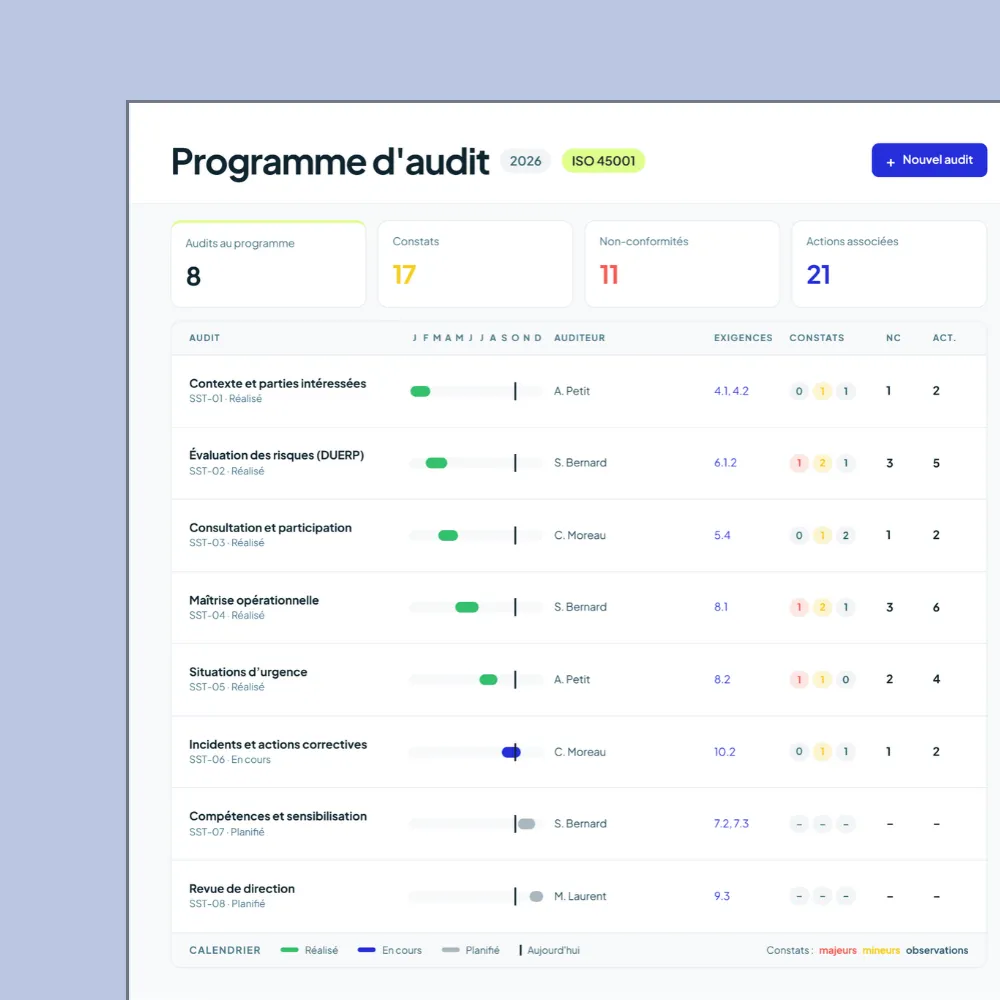Follow the 7.2, 7.3 requirements link
This screenshot has width=1000, height=1000.
tap(732, 824)
